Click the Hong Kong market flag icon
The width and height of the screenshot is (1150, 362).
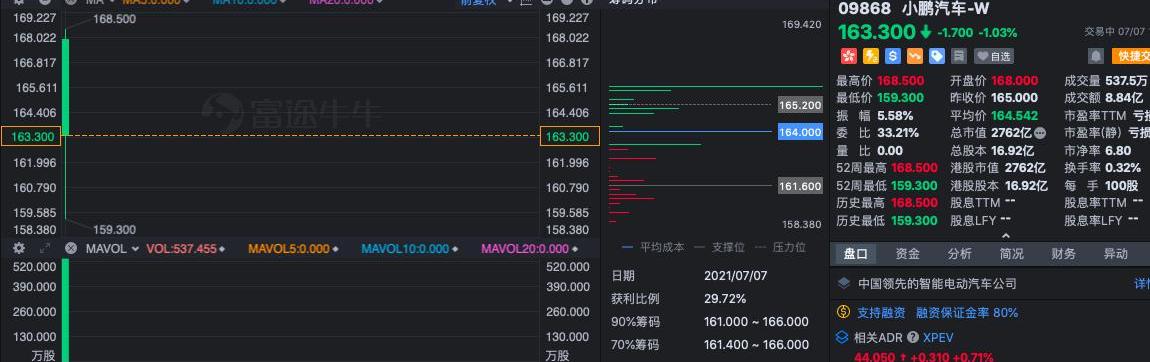(x=848, y=56)
